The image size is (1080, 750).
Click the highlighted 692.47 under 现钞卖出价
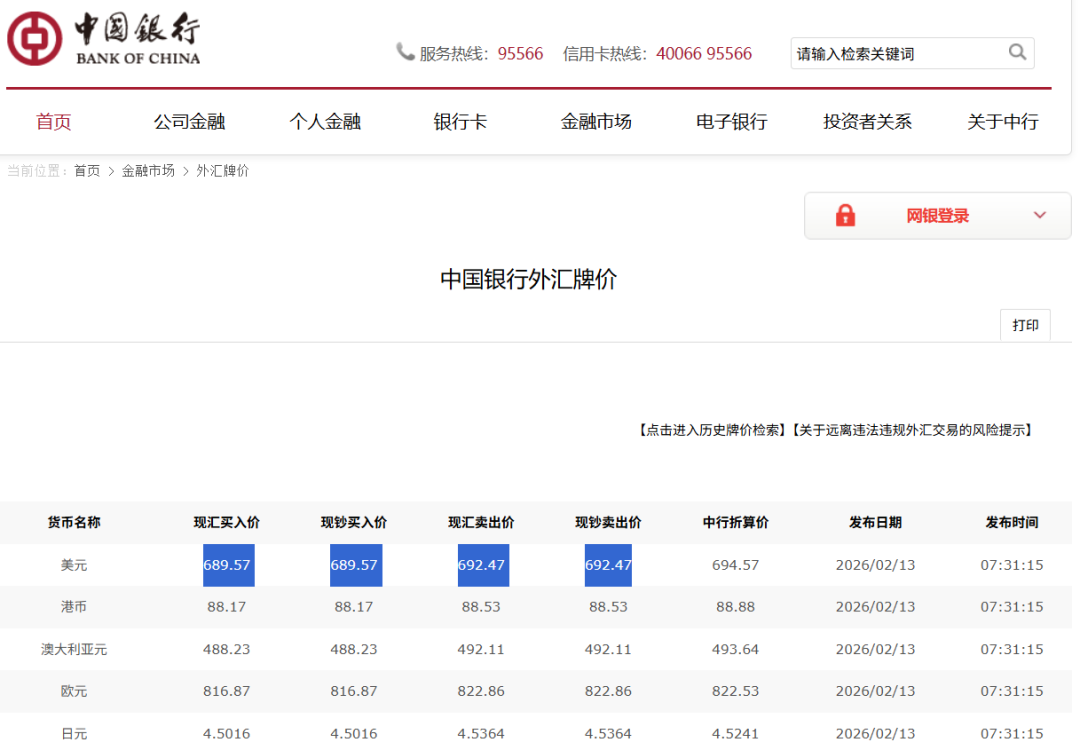[608, 565]
